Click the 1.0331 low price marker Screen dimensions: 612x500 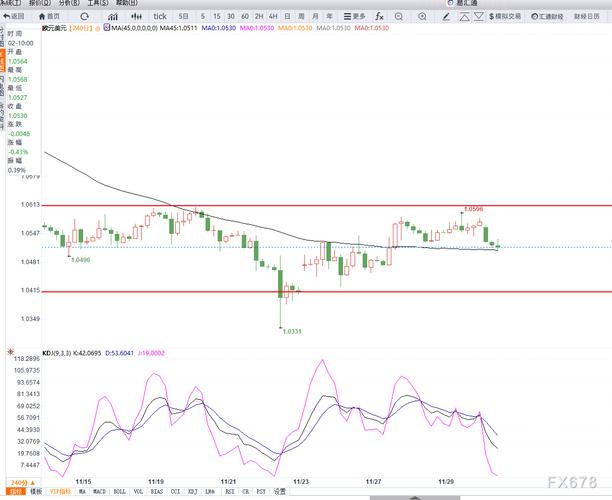pyautogui.click(x=292, y=331)
